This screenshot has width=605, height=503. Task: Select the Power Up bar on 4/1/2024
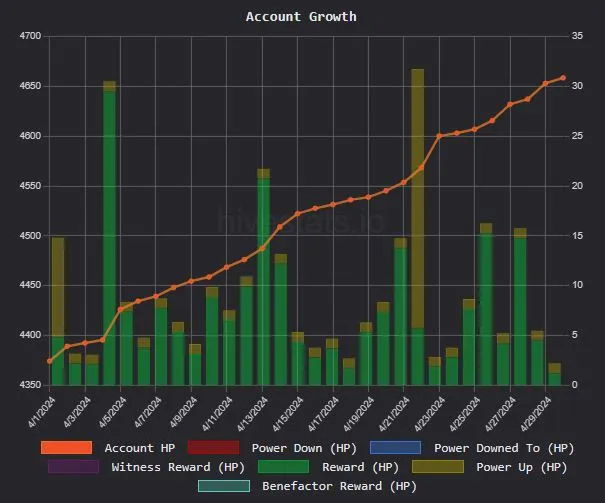pyautogui.click(x=58, y=287)
